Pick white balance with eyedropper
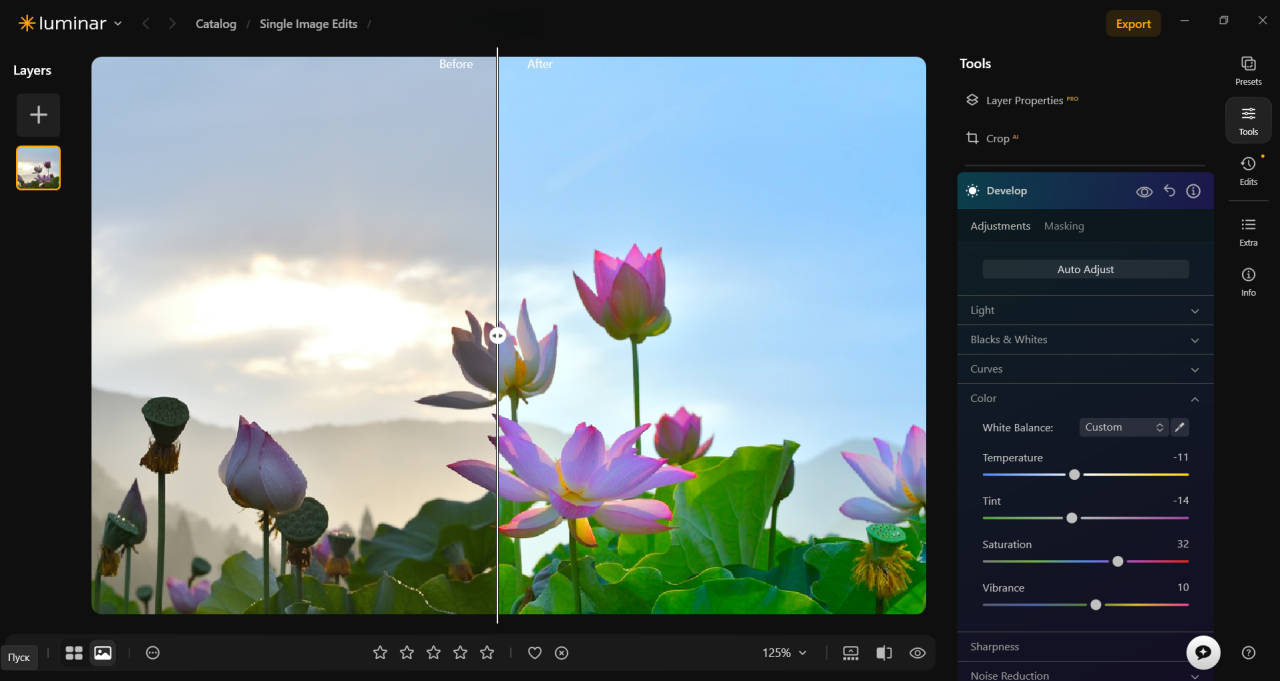1280x681 pixels. (1180, 427)
